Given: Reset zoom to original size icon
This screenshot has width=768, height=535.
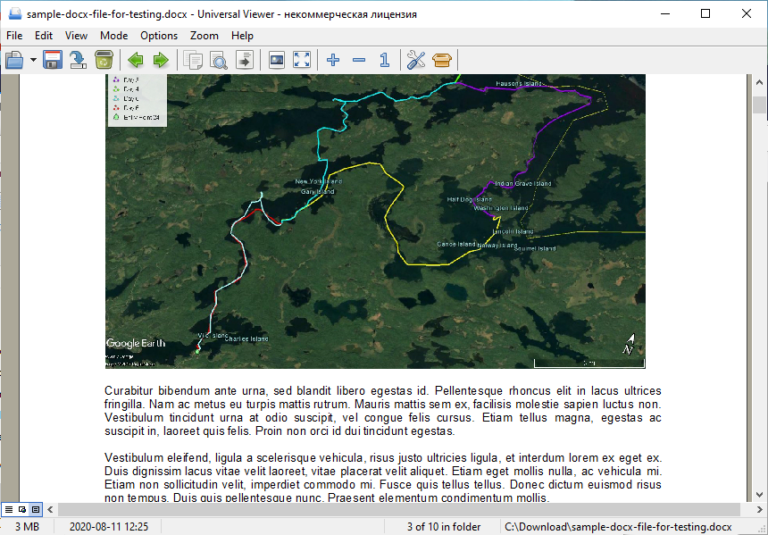Looking at the screenshot, I should coord(384,60).
